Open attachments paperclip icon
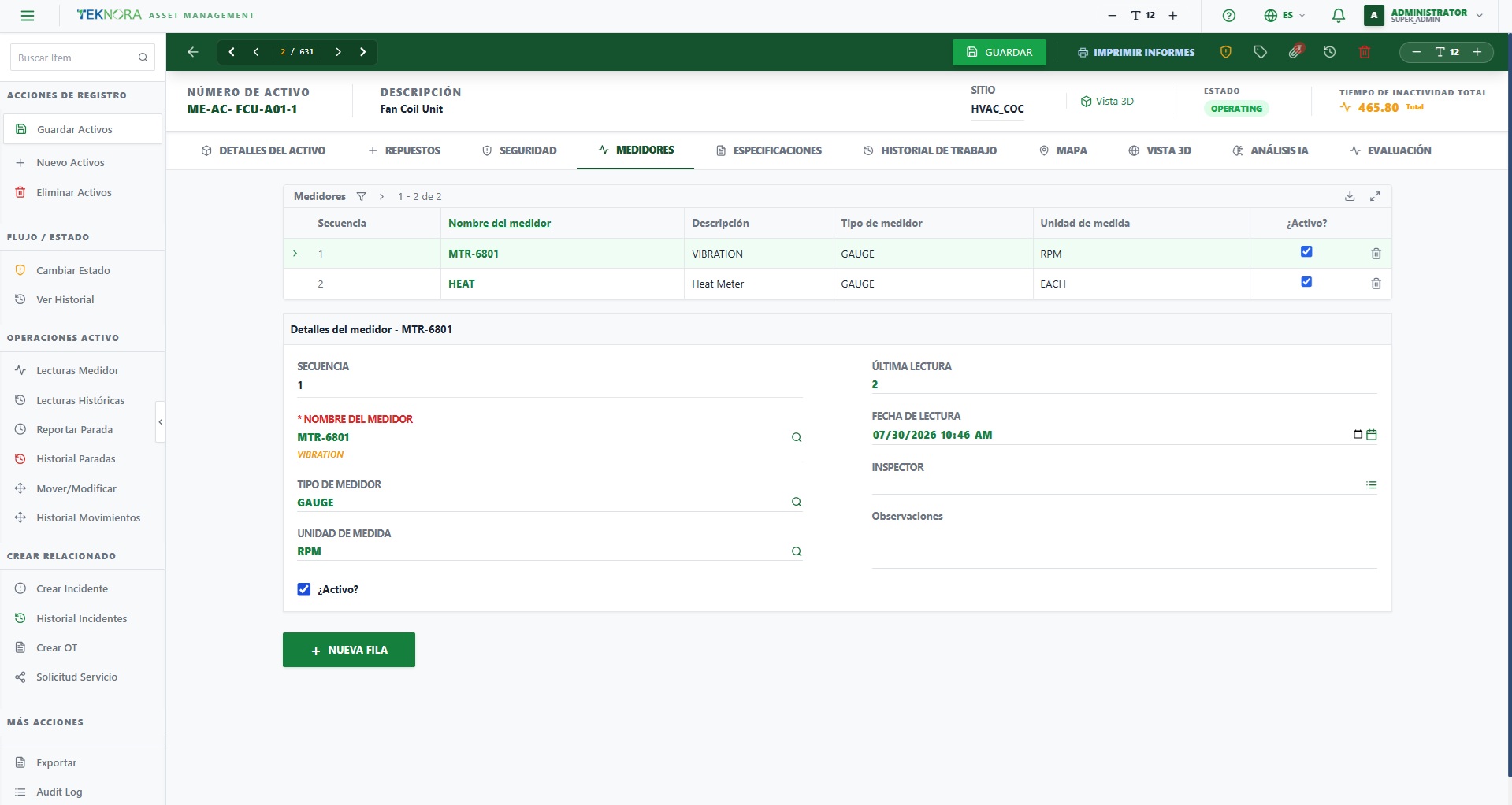This screenshot has width=1512, height=805. [x=1295, y=51]
